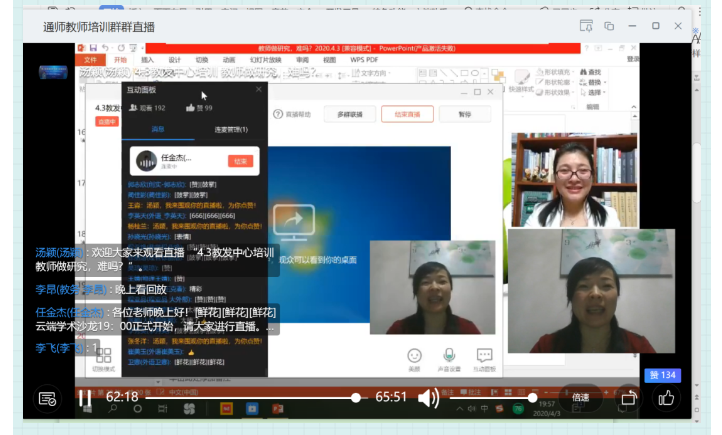The image size is (722, 435).
Task: Click the 观看 192 viewer count
Action: 147,108
